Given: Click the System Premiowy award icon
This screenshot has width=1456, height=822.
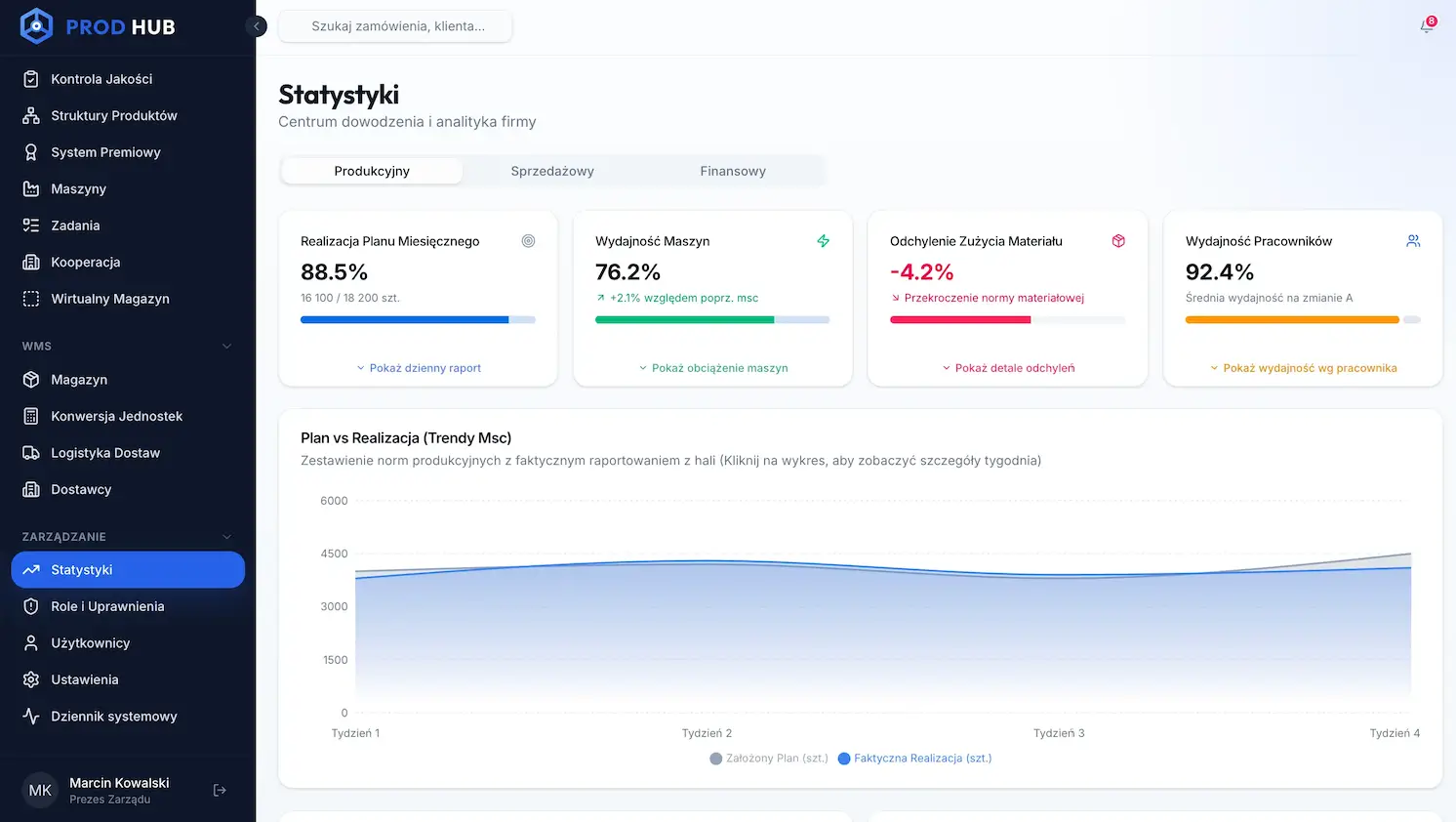Looking at the screenshot, I should (x=31, y=152).
